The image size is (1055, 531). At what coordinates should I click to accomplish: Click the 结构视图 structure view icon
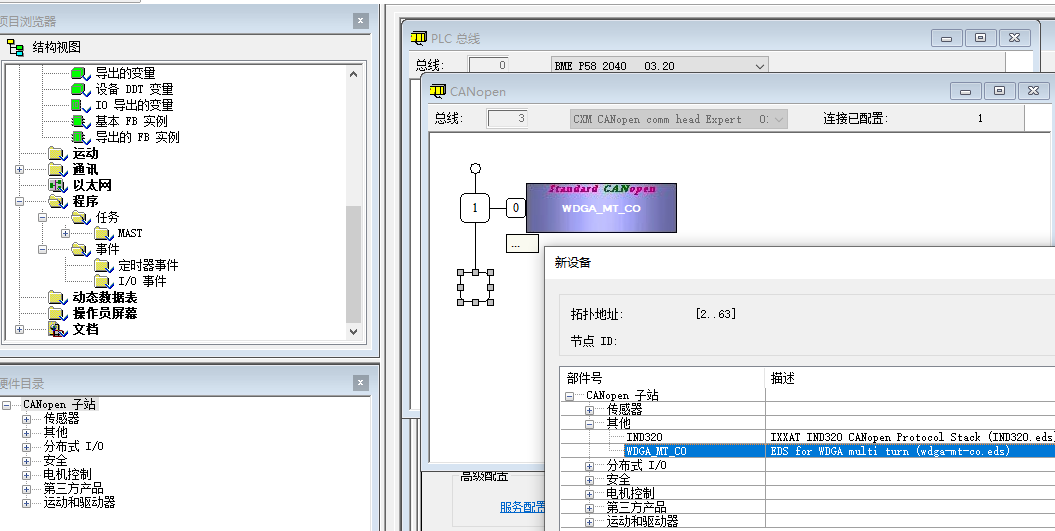click(x=15, y=47)
